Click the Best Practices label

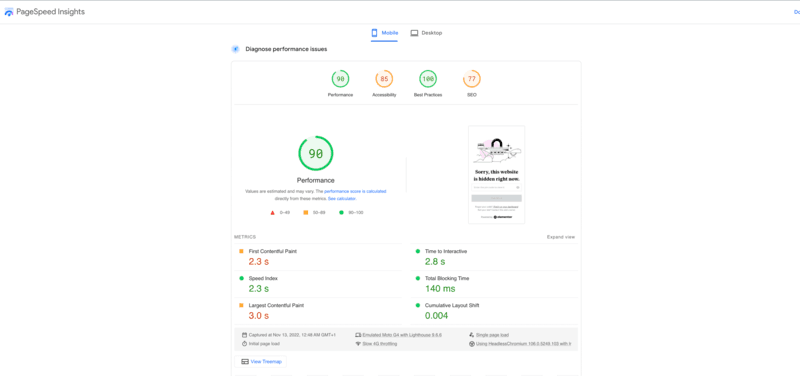[x=428, y=95]
